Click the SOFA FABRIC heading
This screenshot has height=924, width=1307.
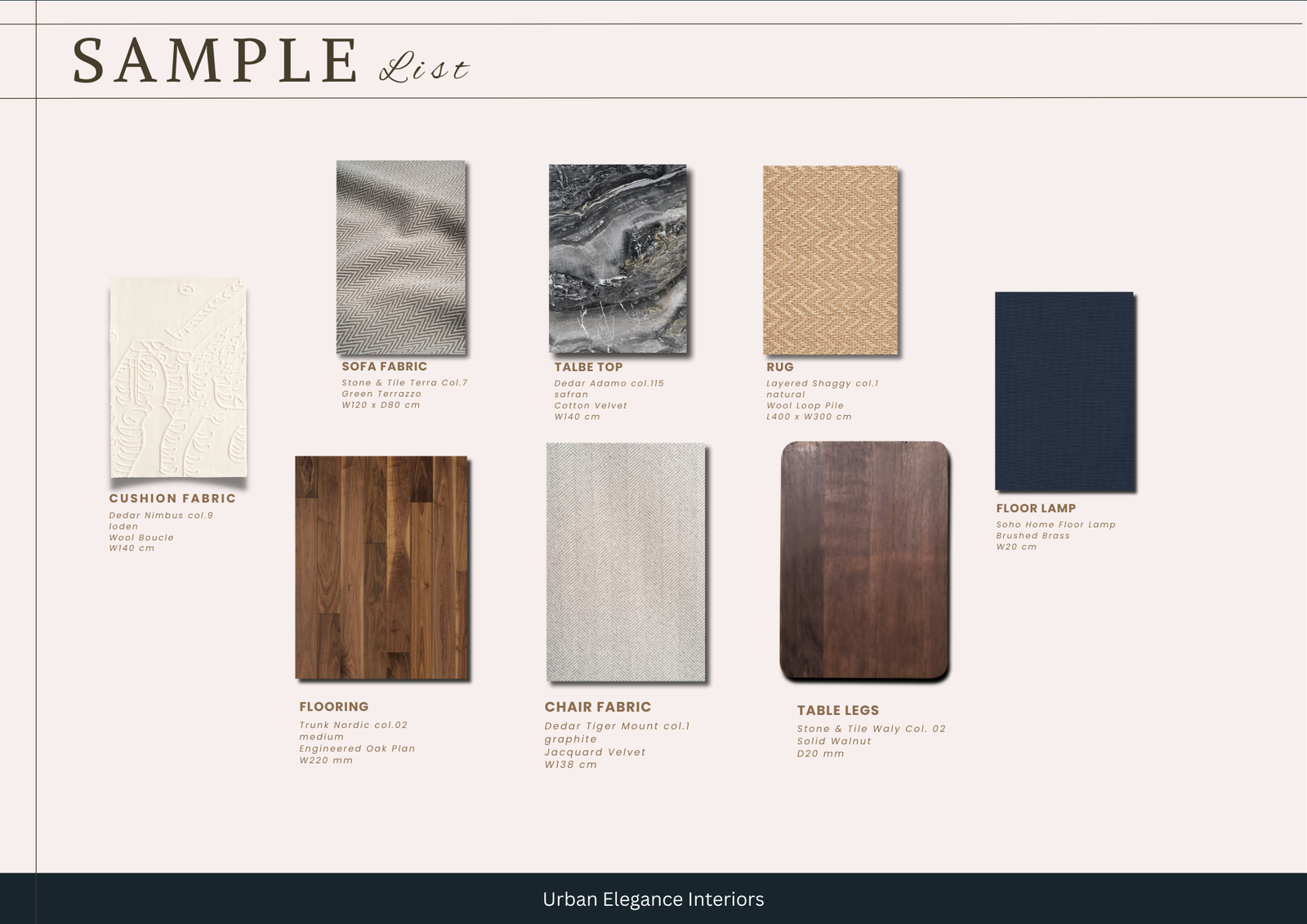tap(384, 367)
